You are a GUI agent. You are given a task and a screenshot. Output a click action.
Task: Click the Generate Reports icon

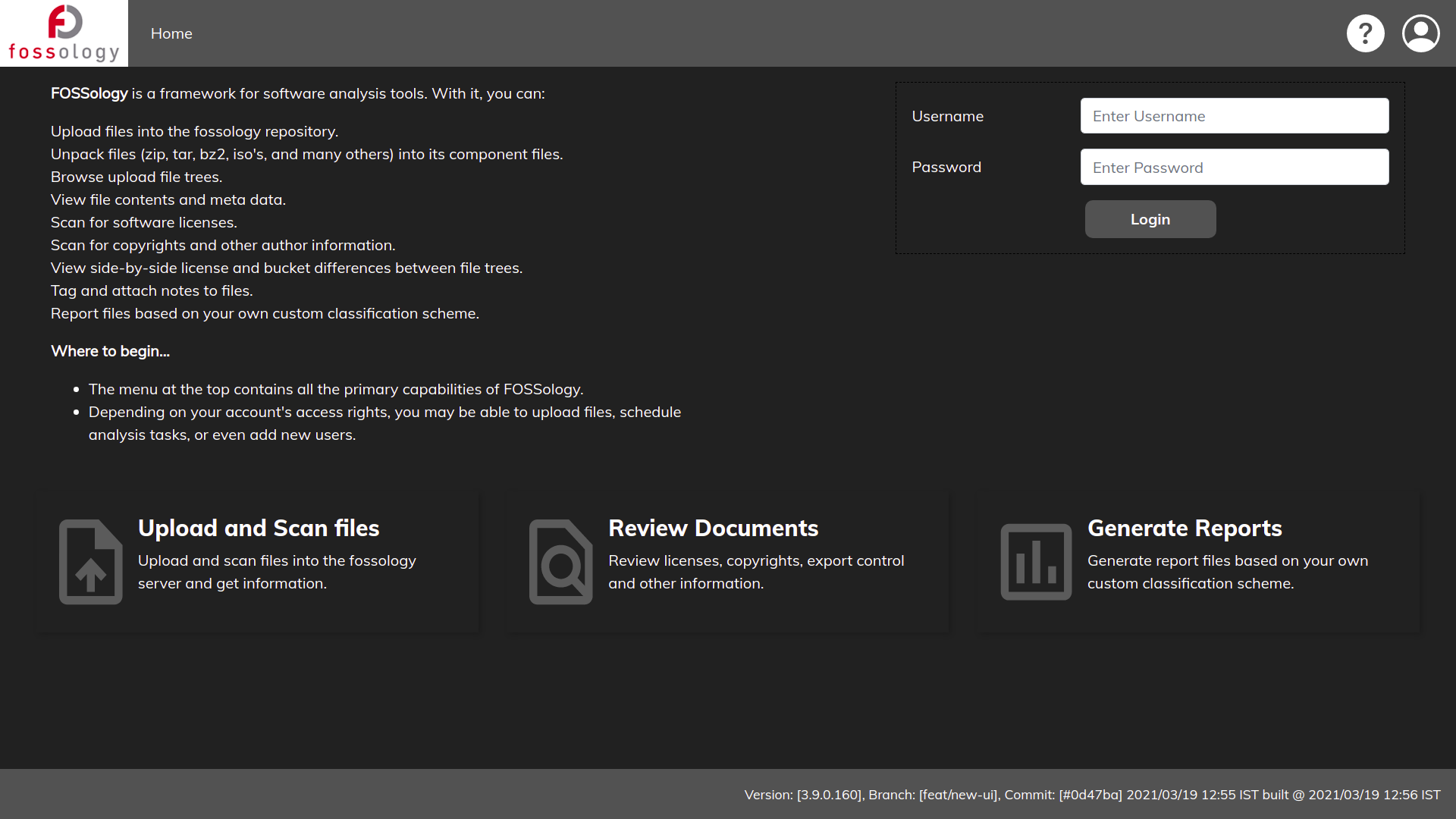pos(1035,560)
